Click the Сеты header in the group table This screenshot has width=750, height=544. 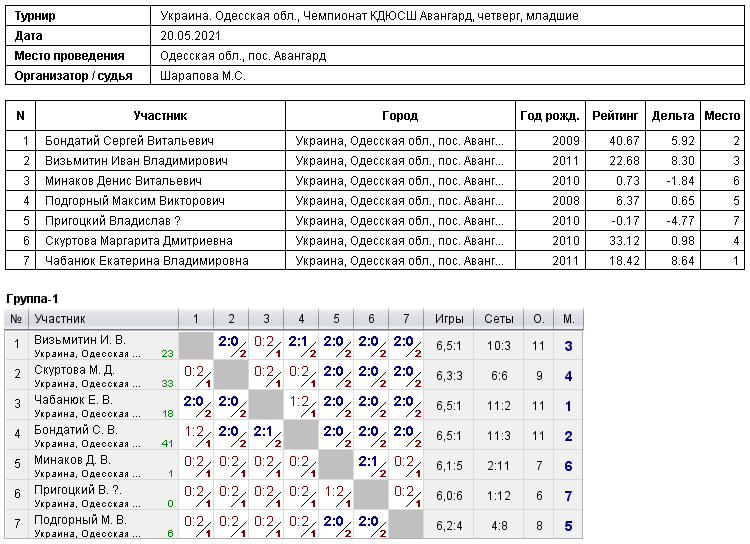coord(498,319)
